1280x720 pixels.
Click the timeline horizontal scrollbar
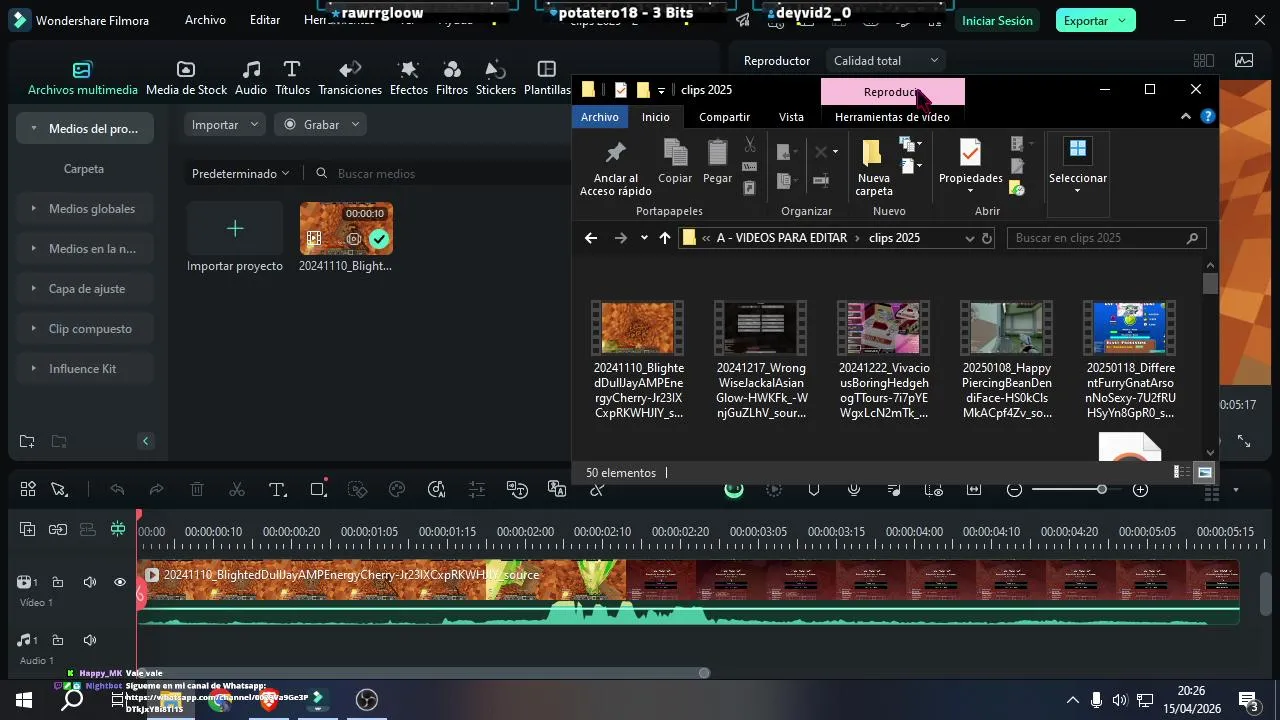pos(424,673)
